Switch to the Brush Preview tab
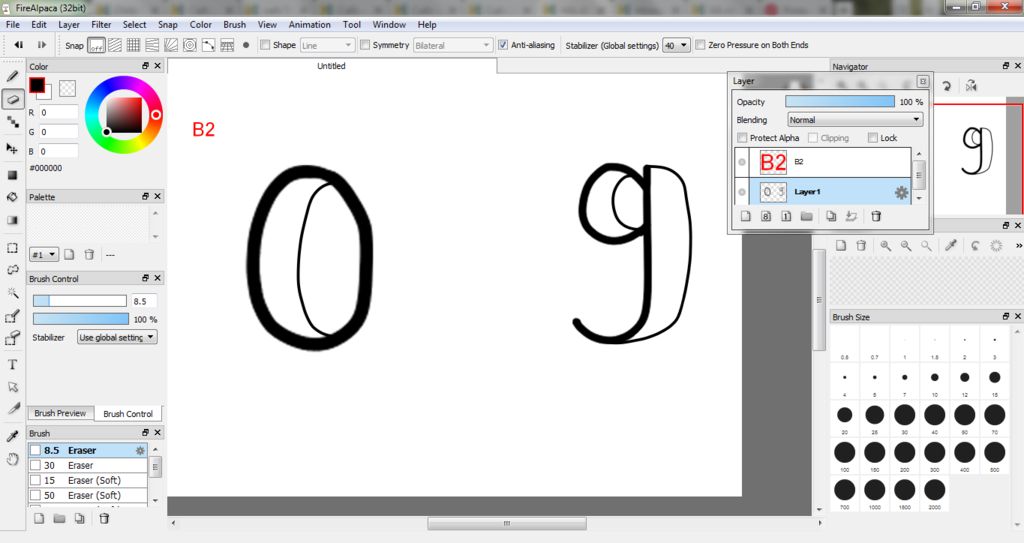The height and width of the screenshot is (543, 1024). coord(60,413)
